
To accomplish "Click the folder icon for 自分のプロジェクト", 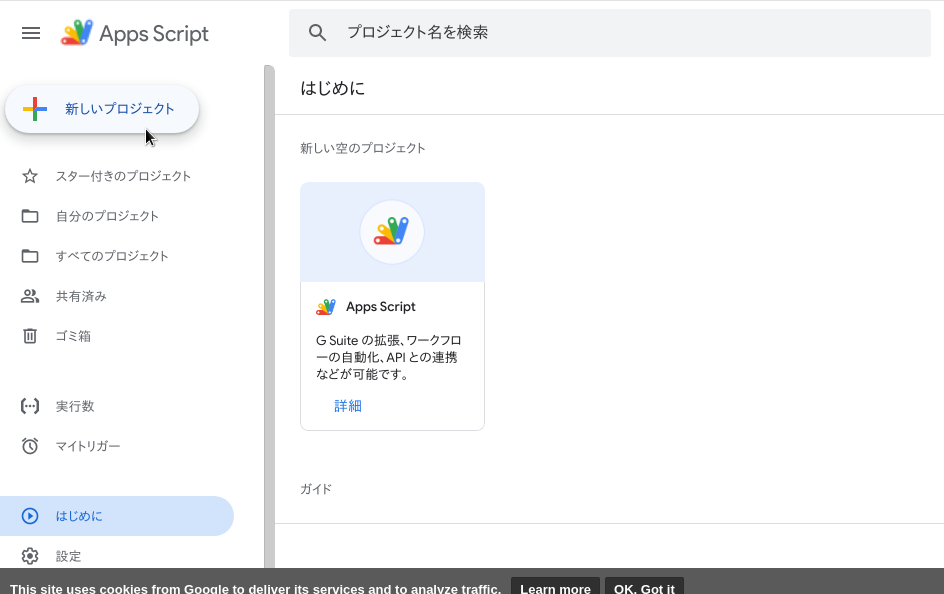I will coord(30,216).
